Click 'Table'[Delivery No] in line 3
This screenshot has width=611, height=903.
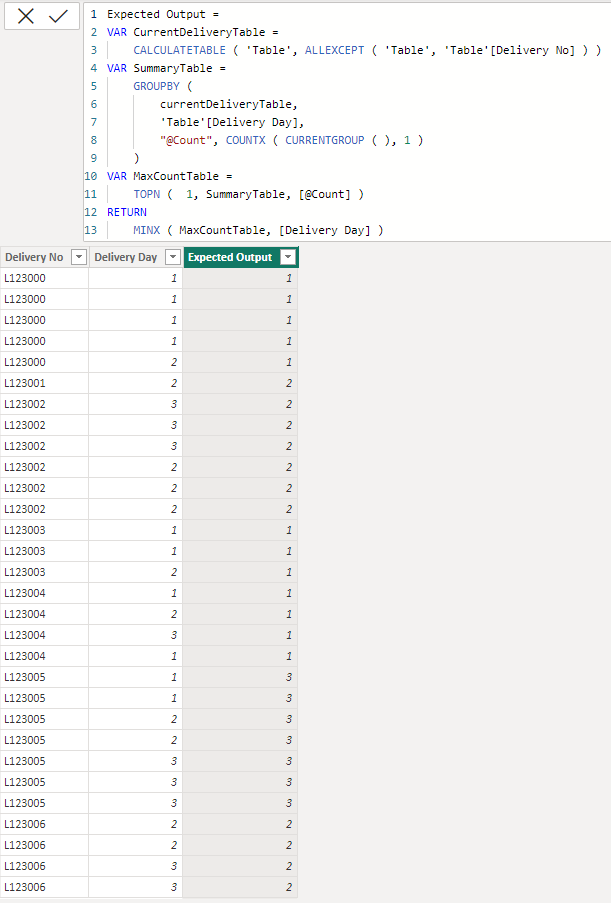coord(510,50)
